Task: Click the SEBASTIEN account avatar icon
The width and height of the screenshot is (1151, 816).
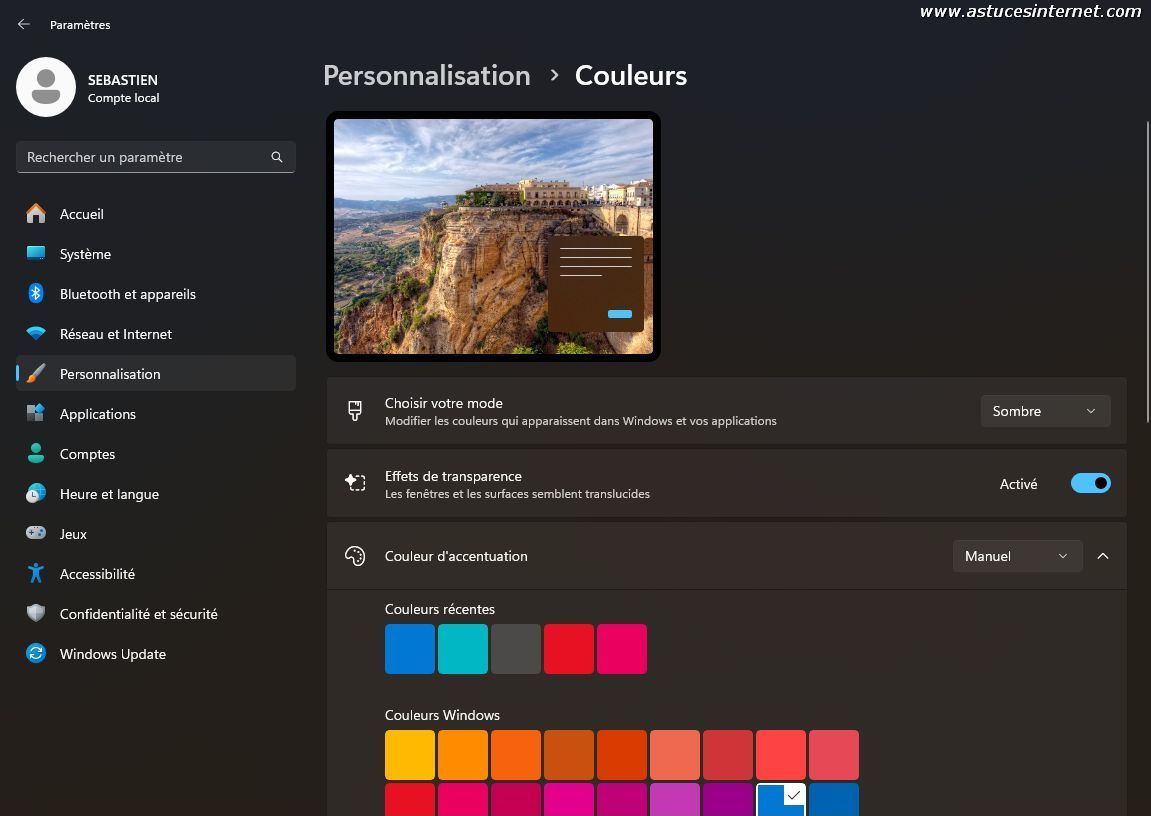Action: click(x=46, y=87)
